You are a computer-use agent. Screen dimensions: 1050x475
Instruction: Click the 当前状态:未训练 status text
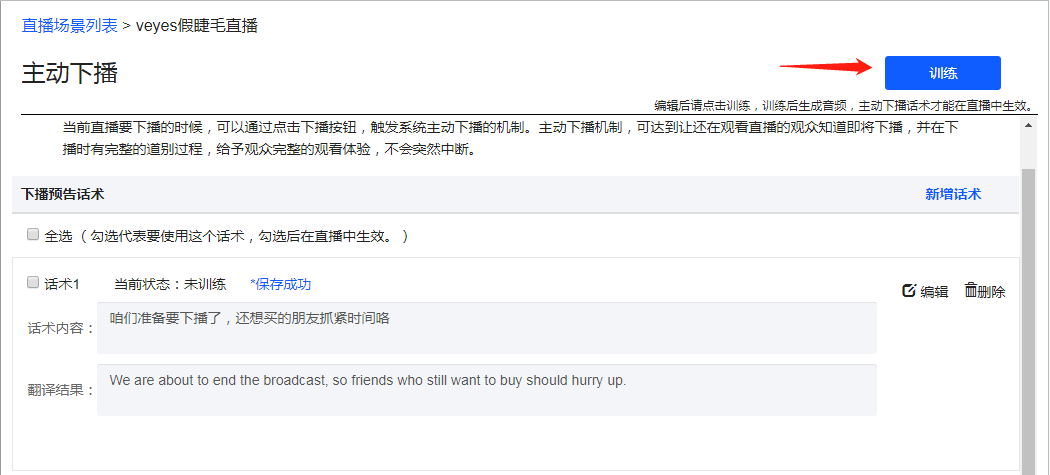170,284
